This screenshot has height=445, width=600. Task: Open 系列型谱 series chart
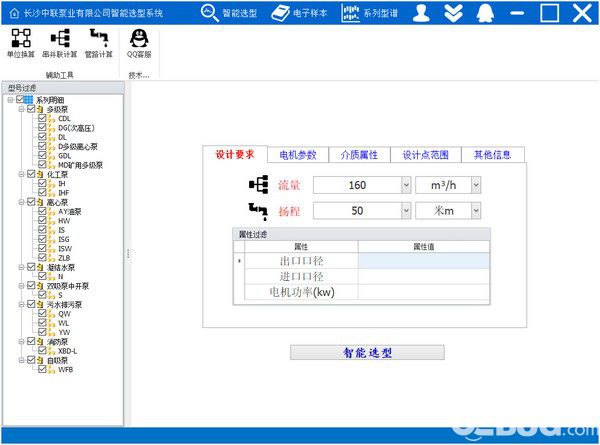click(370, 13)
